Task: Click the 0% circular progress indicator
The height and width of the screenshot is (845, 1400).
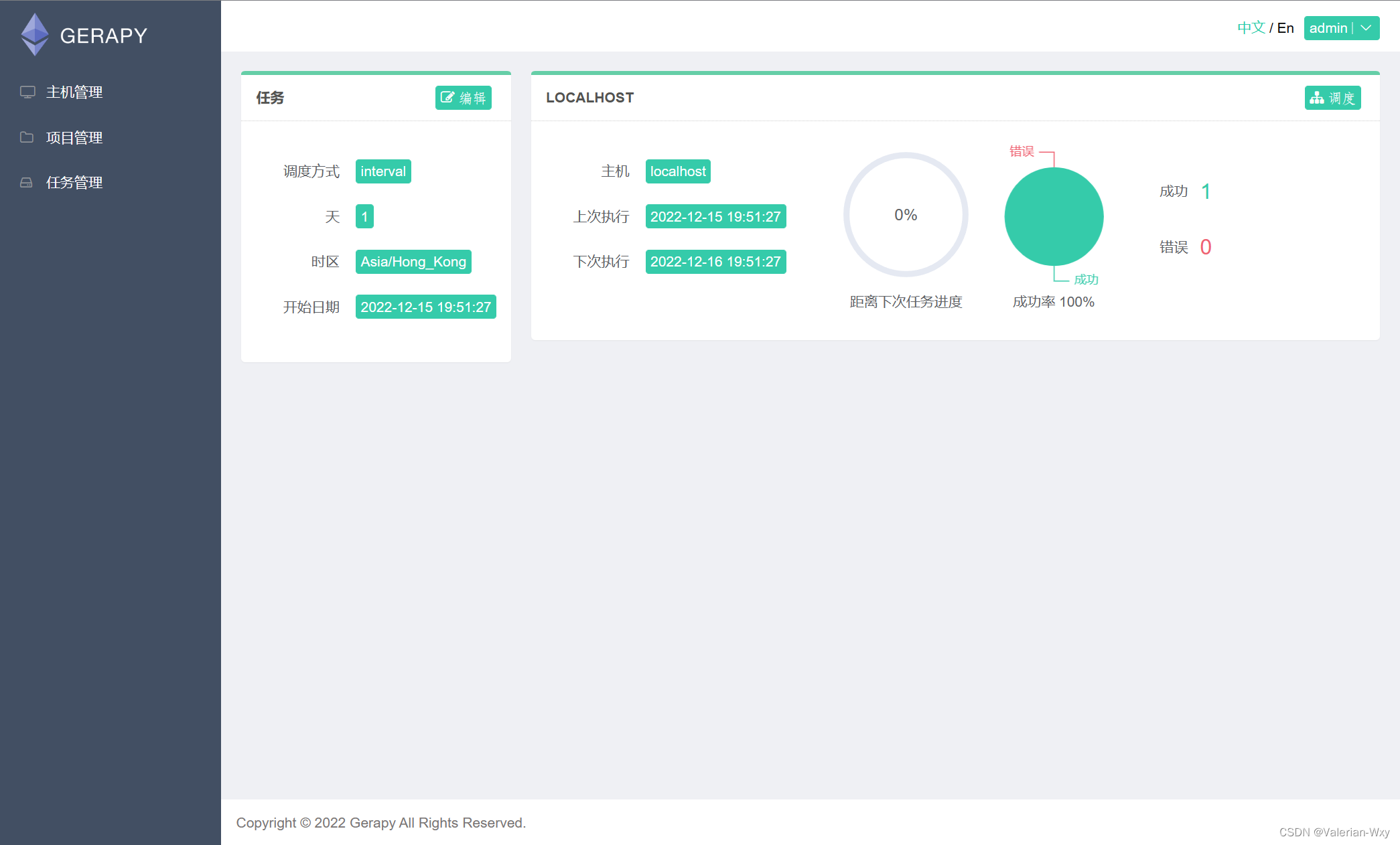Action: (906, 215)
